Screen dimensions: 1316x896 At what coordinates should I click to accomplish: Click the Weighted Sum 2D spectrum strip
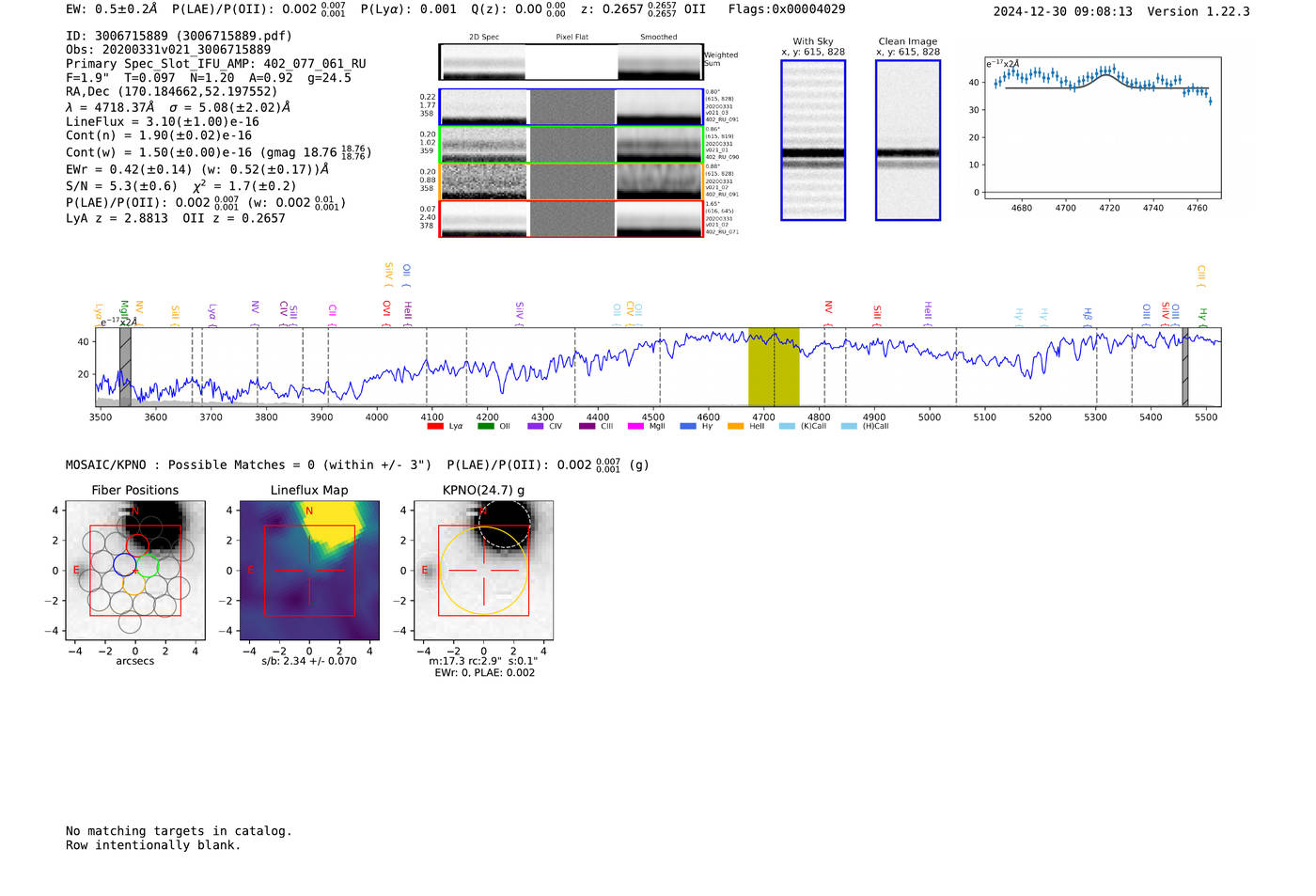pos(572,62)
